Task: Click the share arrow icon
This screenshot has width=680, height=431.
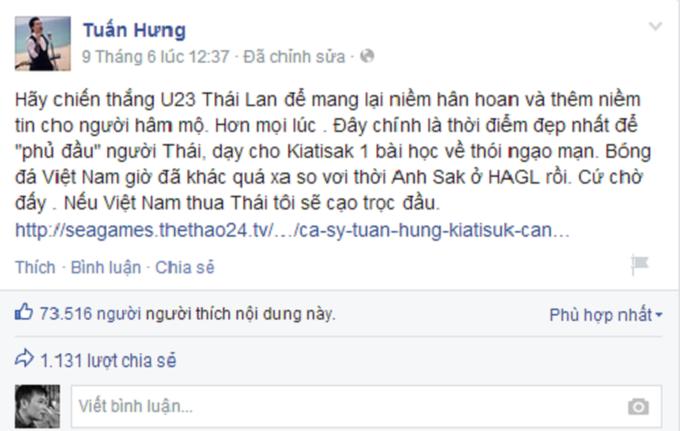Action: 24,358
